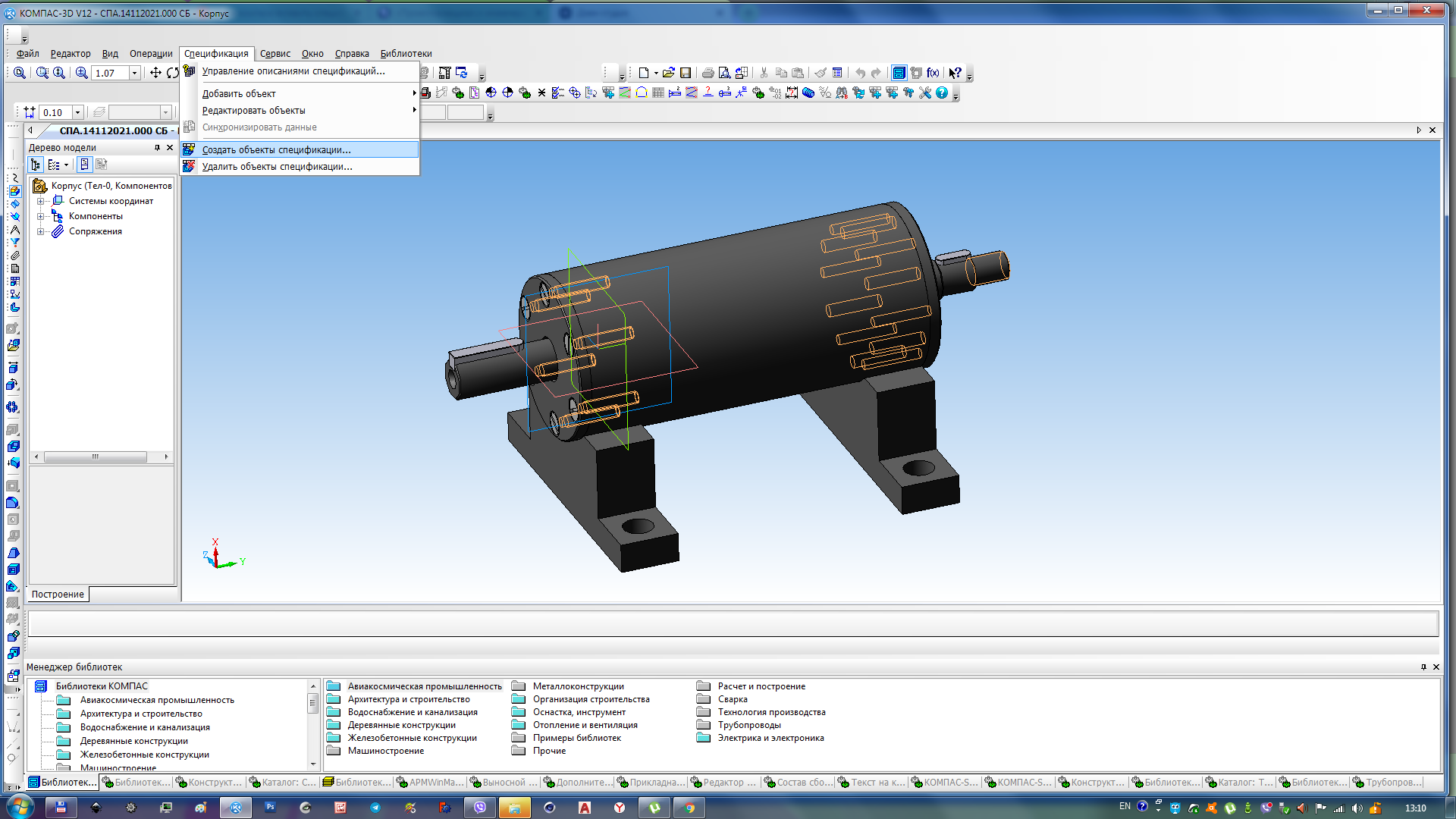
Task: Click the Variables f(x) toolbar icon
Action: (933, 73)
